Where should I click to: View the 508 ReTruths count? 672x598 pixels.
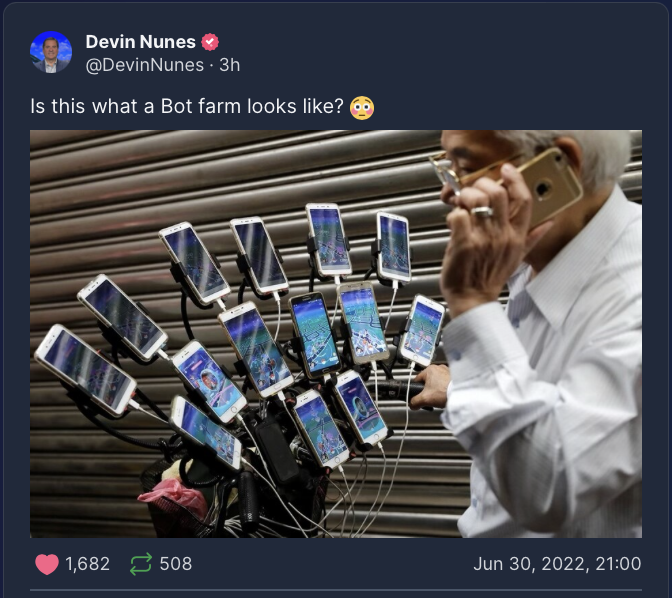(176, 564)
